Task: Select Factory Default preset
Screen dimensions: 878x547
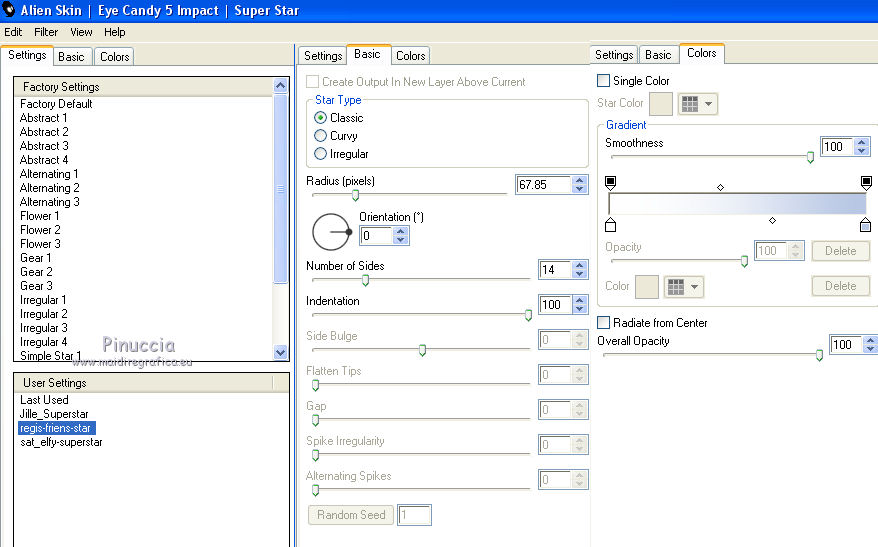Action: [x=56, y=104]
